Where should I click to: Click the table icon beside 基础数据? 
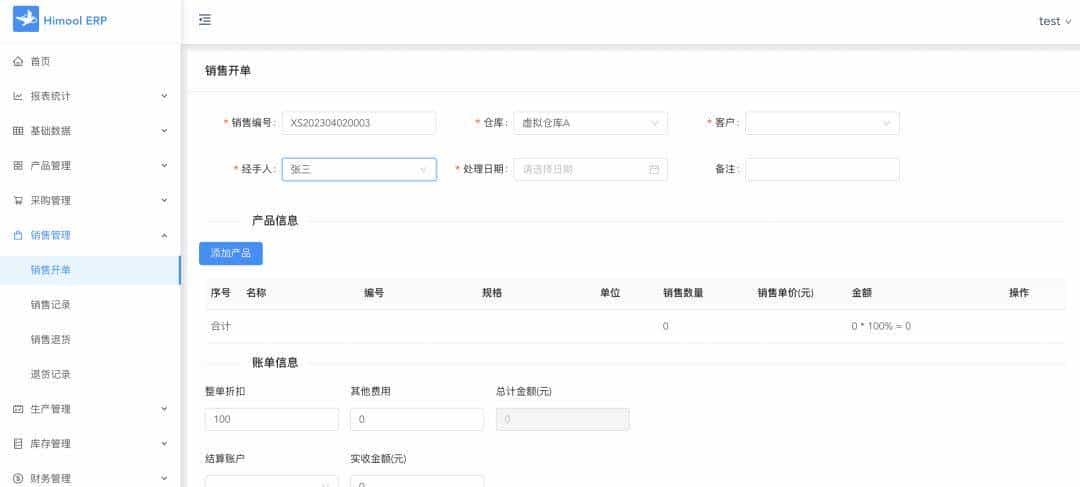(18, 131)
